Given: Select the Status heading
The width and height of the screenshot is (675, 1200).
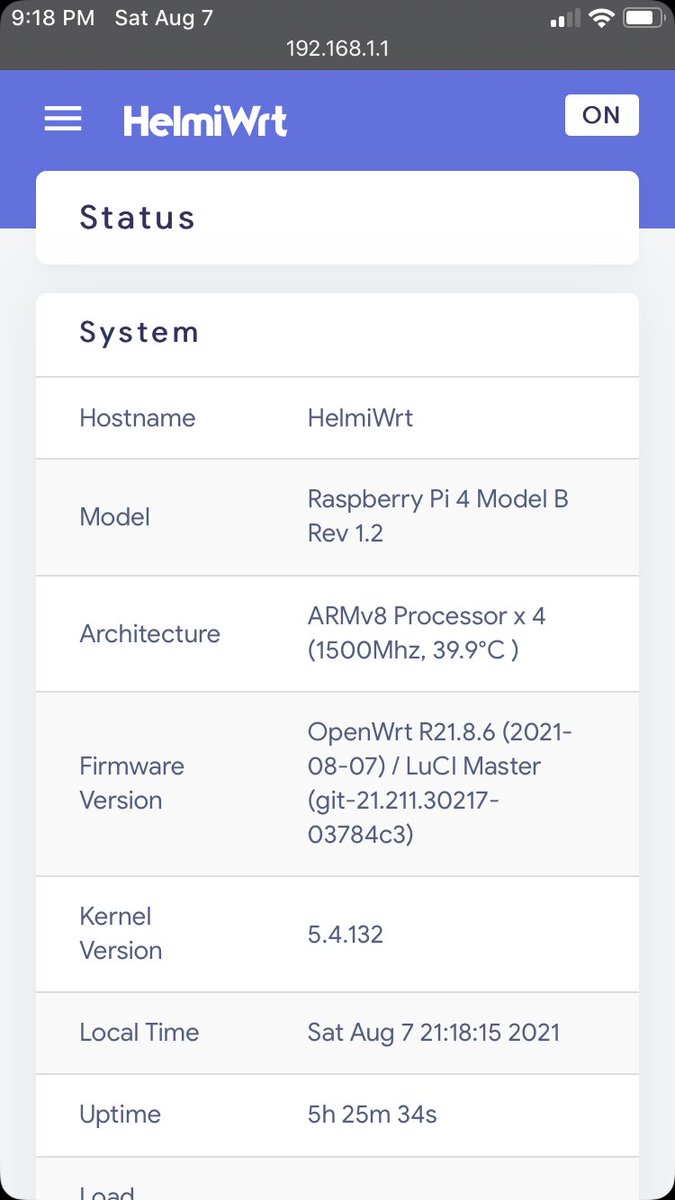Looking at the screenshot, I should 137,217.
